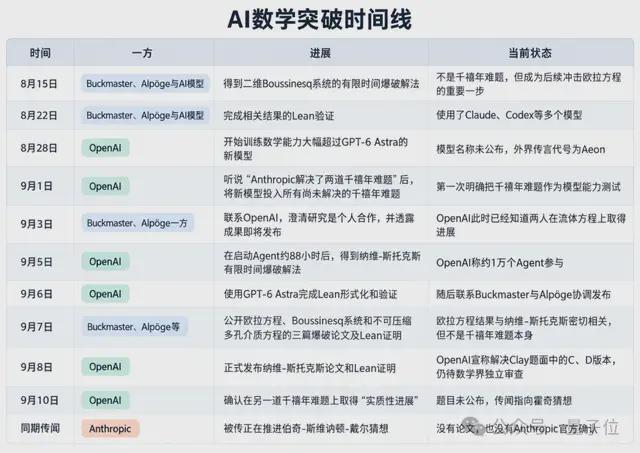This screenshot has height=453, width=640.
Task: Click progress text starting "在启动Agent约88小时后"
Action: tap(322, 262)
